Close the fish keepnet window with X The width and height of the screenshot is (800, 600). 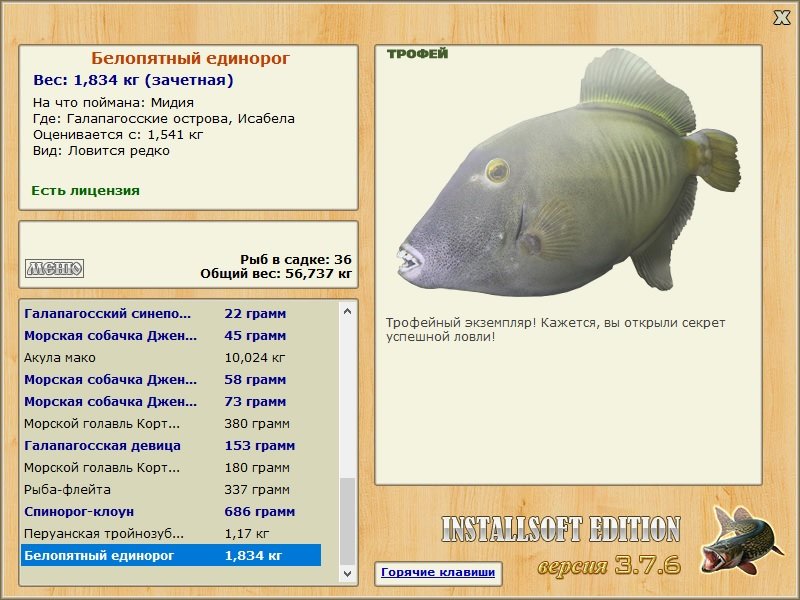(x=781, y=18)
